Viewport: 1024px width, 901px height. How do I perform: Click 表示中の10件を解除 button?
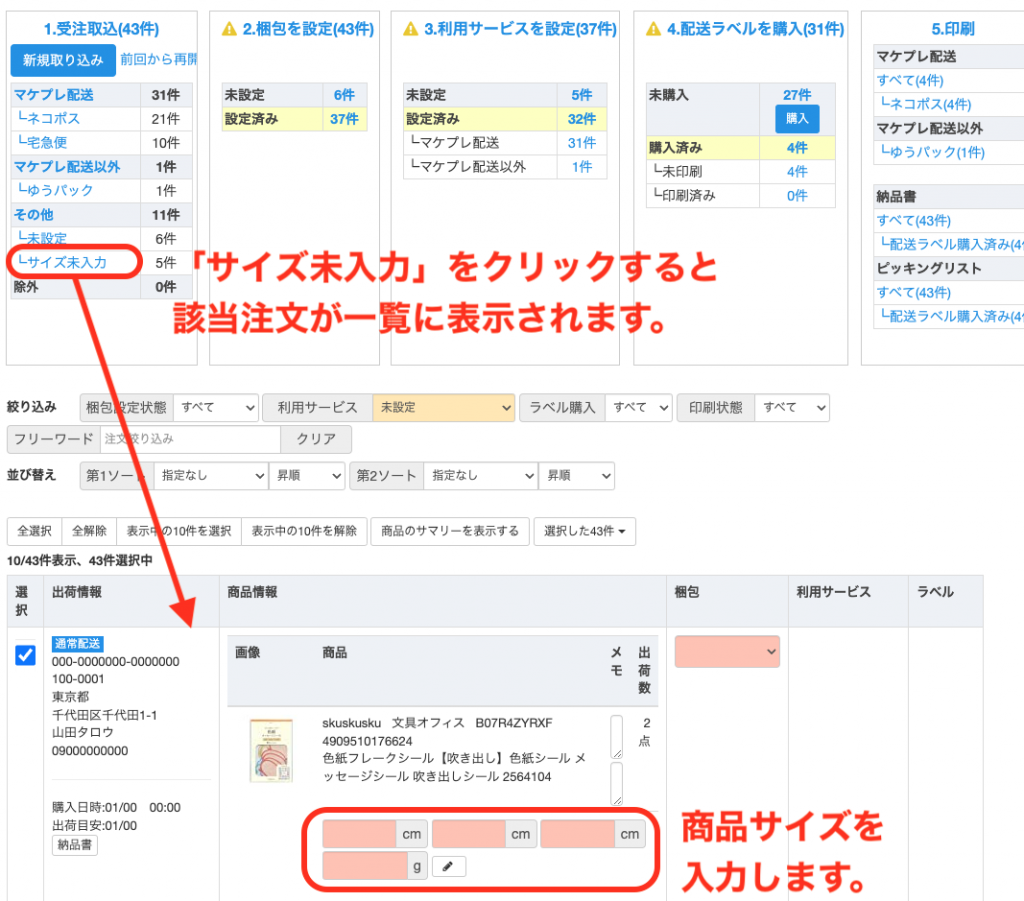click(x=304, y=531)
